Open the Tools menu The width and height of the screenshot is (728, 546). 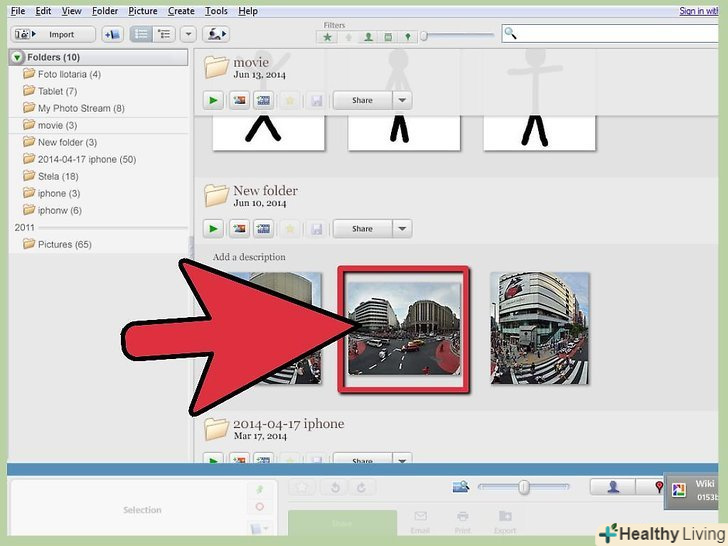coord(216,11)
